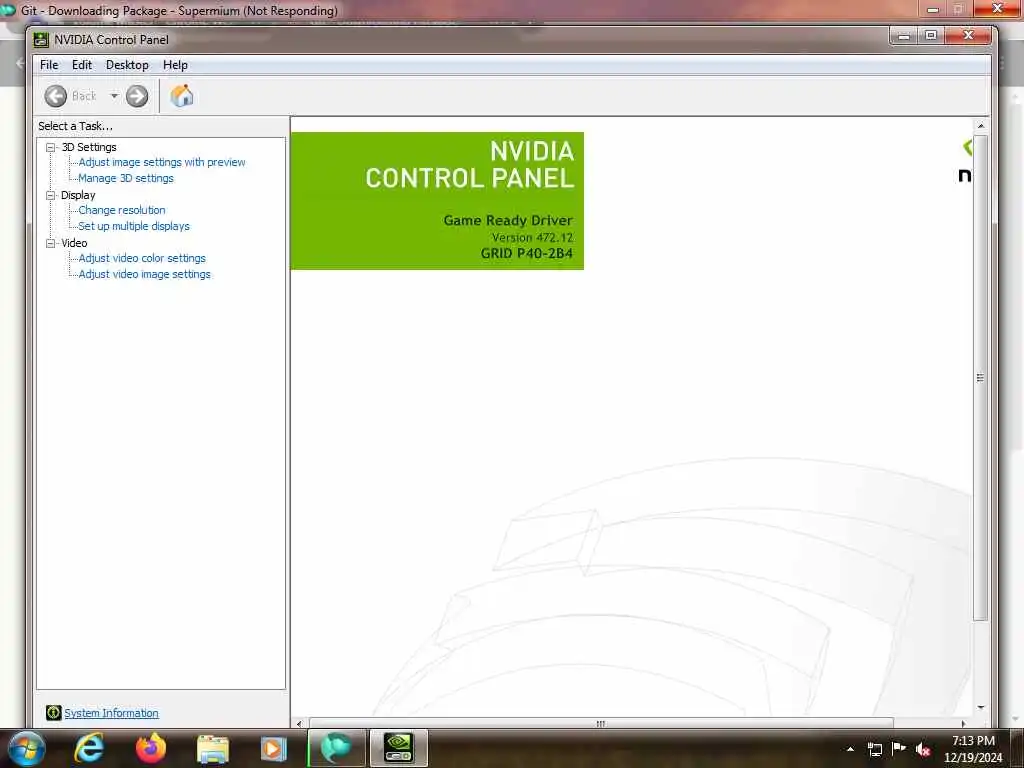Image resolution: width=1024 pixels, height=768 pixels.
Task: Open Windows Media Player taskbar icon
Action: [274, 749]
